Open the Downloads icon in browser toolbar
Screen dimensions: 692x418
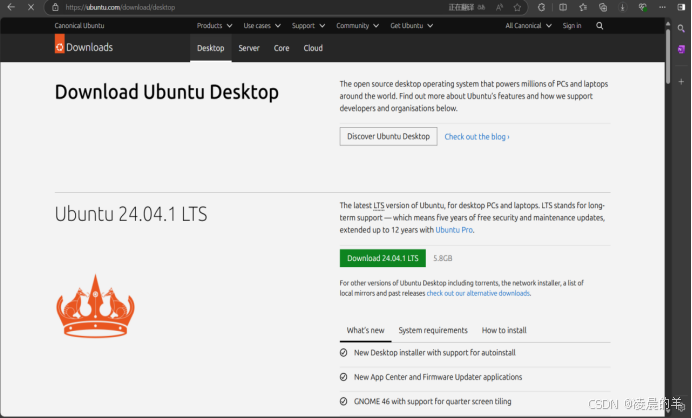click(x=623, y=7)
